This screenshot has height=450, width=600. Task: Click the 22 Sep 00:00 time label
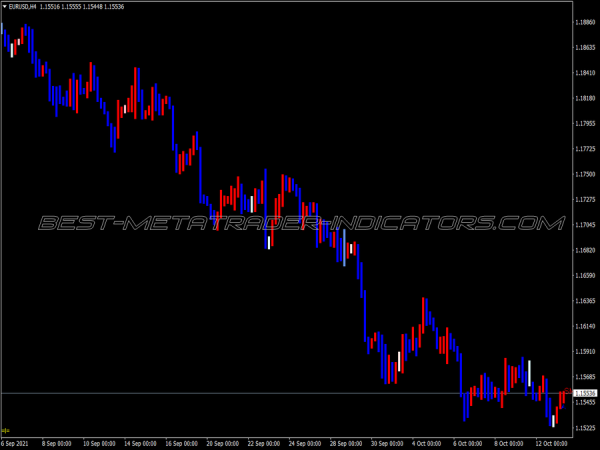pos(264,443)
